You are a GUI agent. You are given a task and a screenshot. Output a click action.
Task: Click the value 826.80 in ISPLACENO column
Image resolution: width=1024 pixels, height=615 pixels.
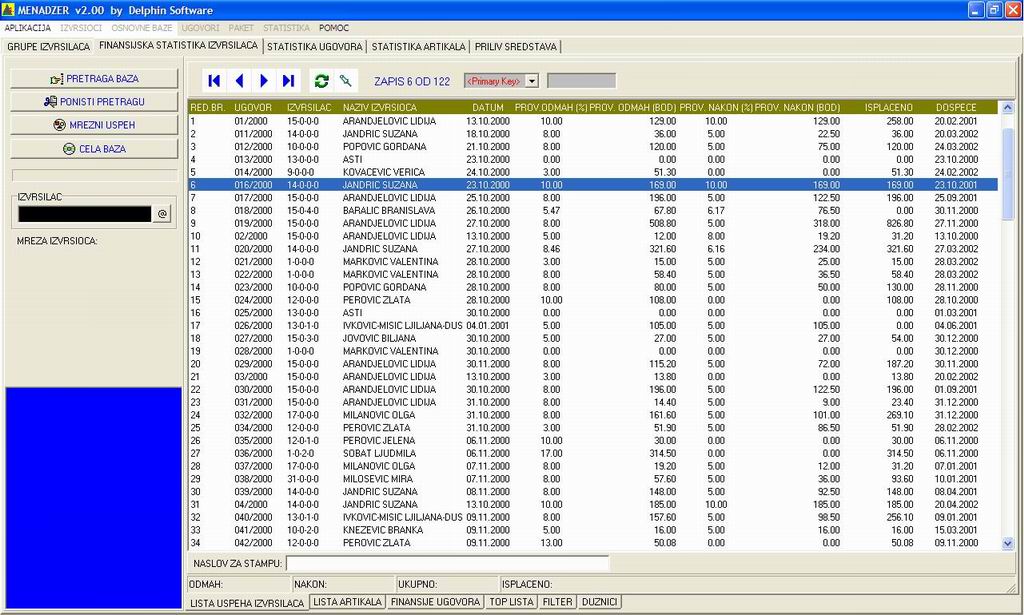pyautogui.click(x=900, y=223)
